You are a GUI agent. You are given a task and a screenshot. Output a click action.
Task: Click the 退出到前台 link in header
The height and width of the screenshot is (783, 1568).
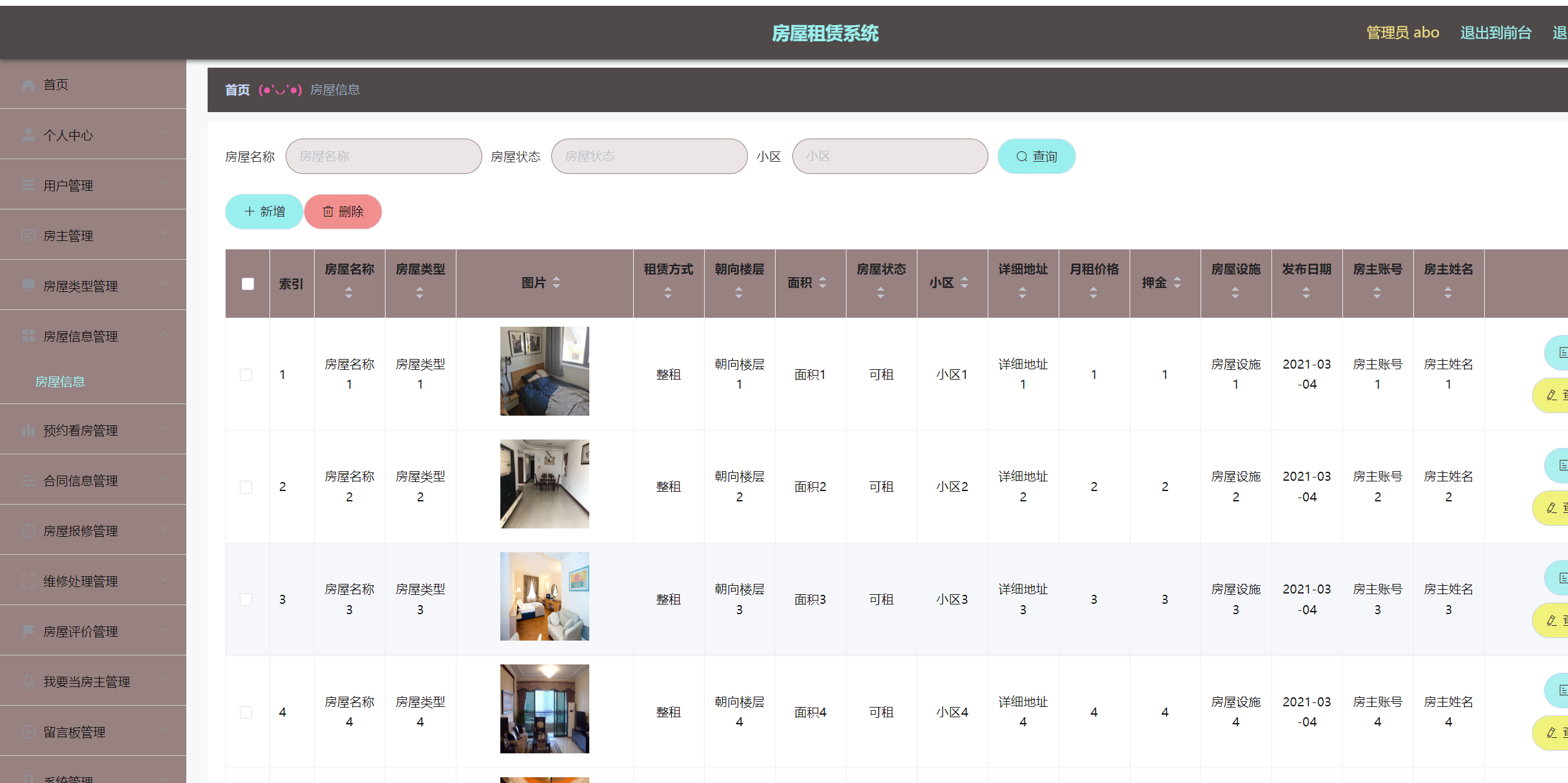click(1495, 32)
